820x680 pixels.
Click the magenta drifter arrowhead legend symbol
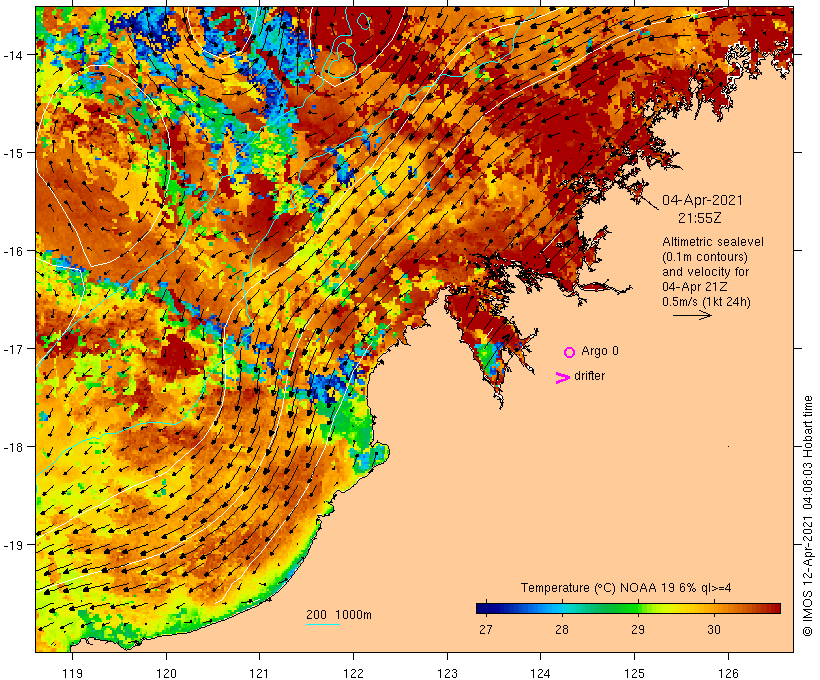[563, 378]
